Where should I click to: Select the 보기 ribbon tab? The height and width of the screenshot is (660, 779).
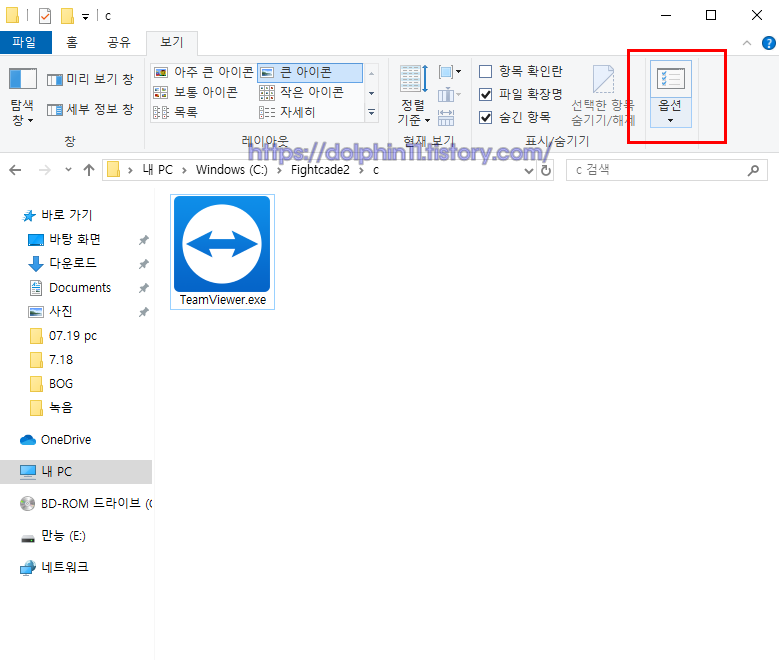[x=172, y=42]
